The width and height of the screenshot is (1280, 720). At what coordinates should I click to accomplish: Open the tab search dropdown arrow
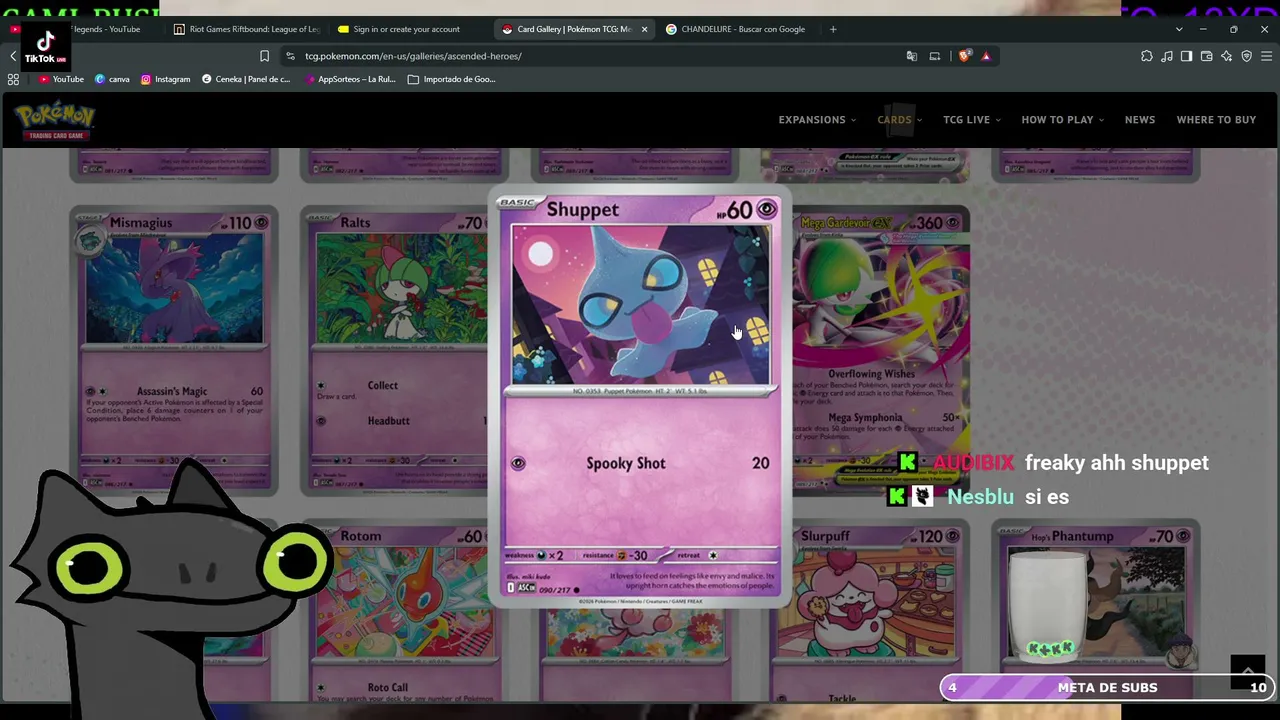coord(1179,29)
